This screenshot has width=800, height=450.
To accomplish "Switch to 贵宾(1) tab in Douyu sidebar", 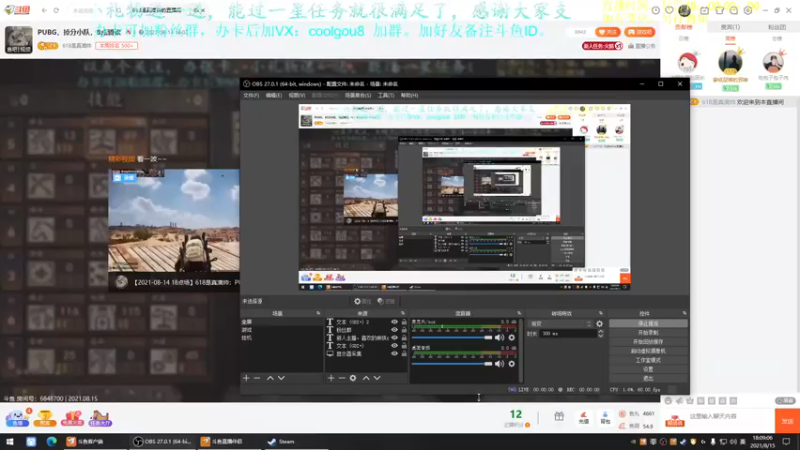I will coord(730,27).
